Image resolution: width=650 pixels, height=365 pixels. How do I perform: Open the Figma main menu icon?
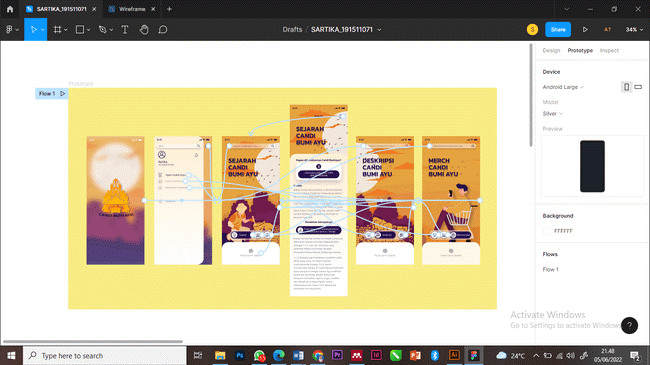click(9, 29)
